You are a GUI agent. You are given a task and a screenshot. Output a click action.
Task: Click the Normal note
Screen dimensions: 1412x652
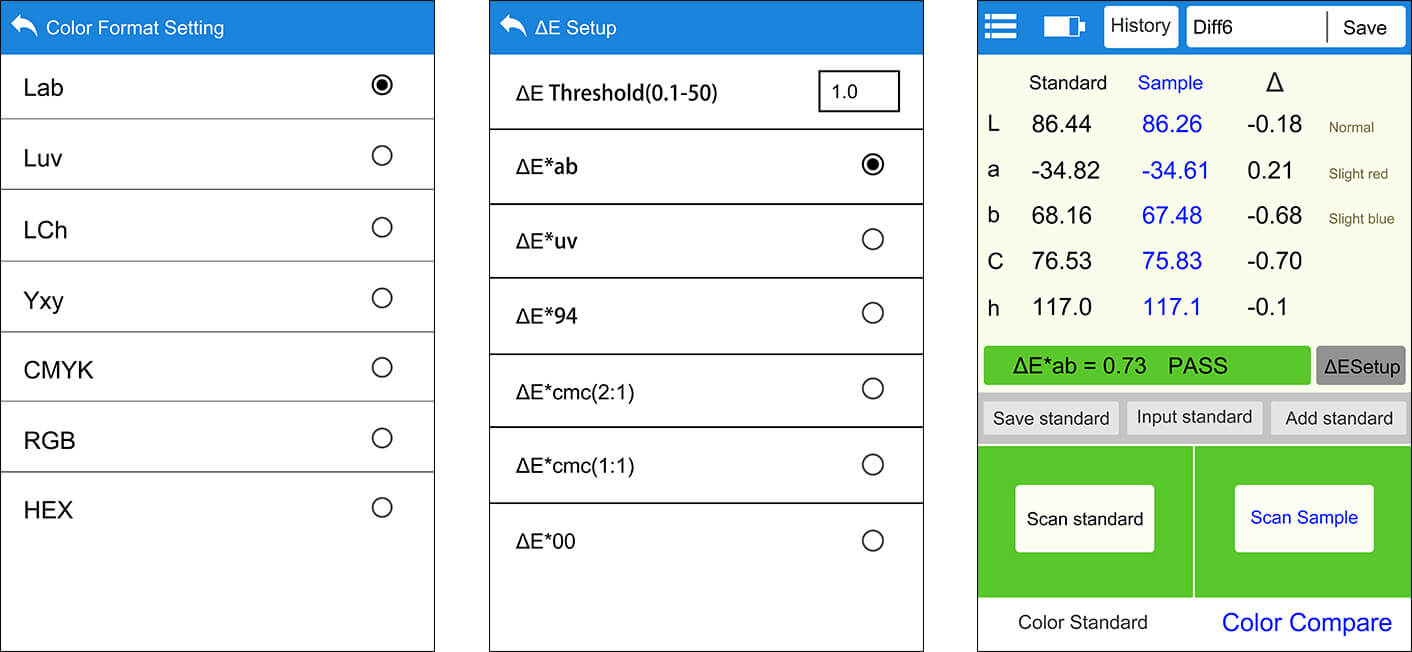1351,127
